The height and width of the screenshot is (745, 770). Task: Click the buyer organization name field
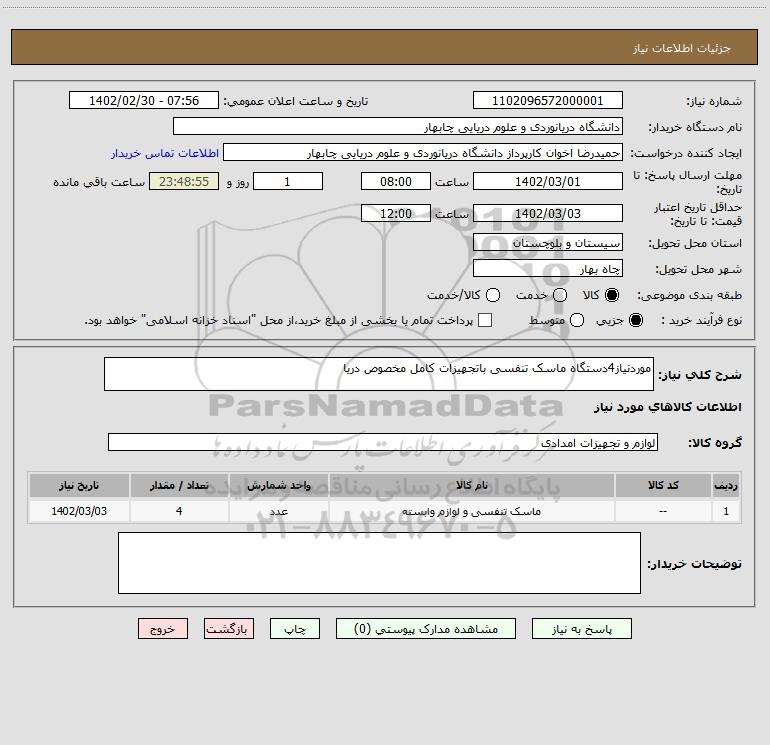click(398, 126)
